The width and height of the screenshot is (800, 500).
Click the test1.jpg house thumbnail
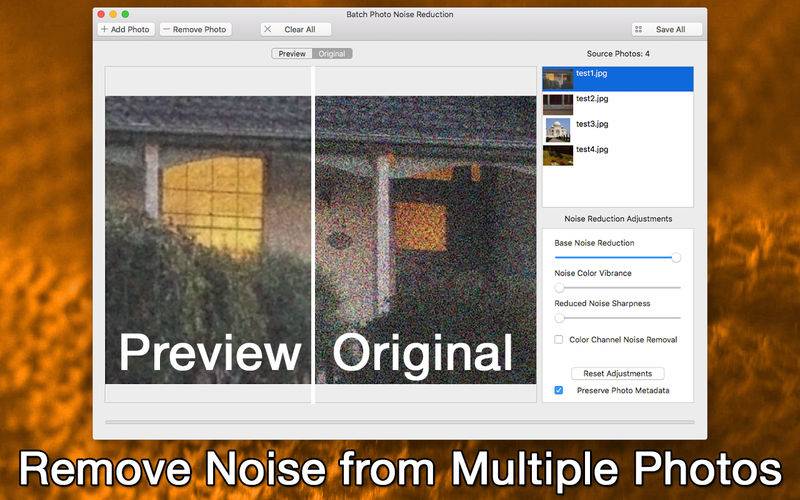pyautogui.click(x=558, y=79)
